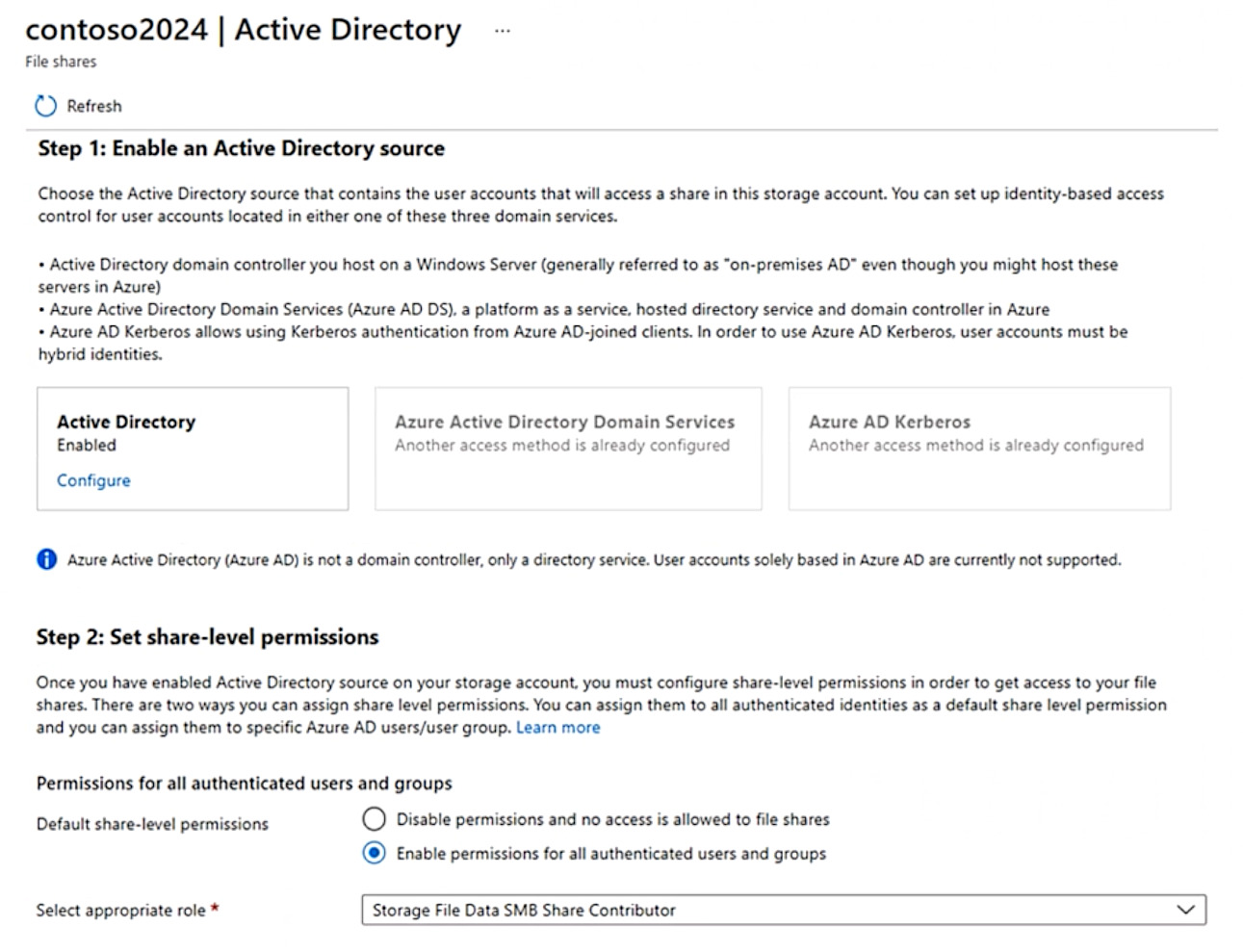
Task: Click the Refresh button label
Action: [x=94, y=106]
